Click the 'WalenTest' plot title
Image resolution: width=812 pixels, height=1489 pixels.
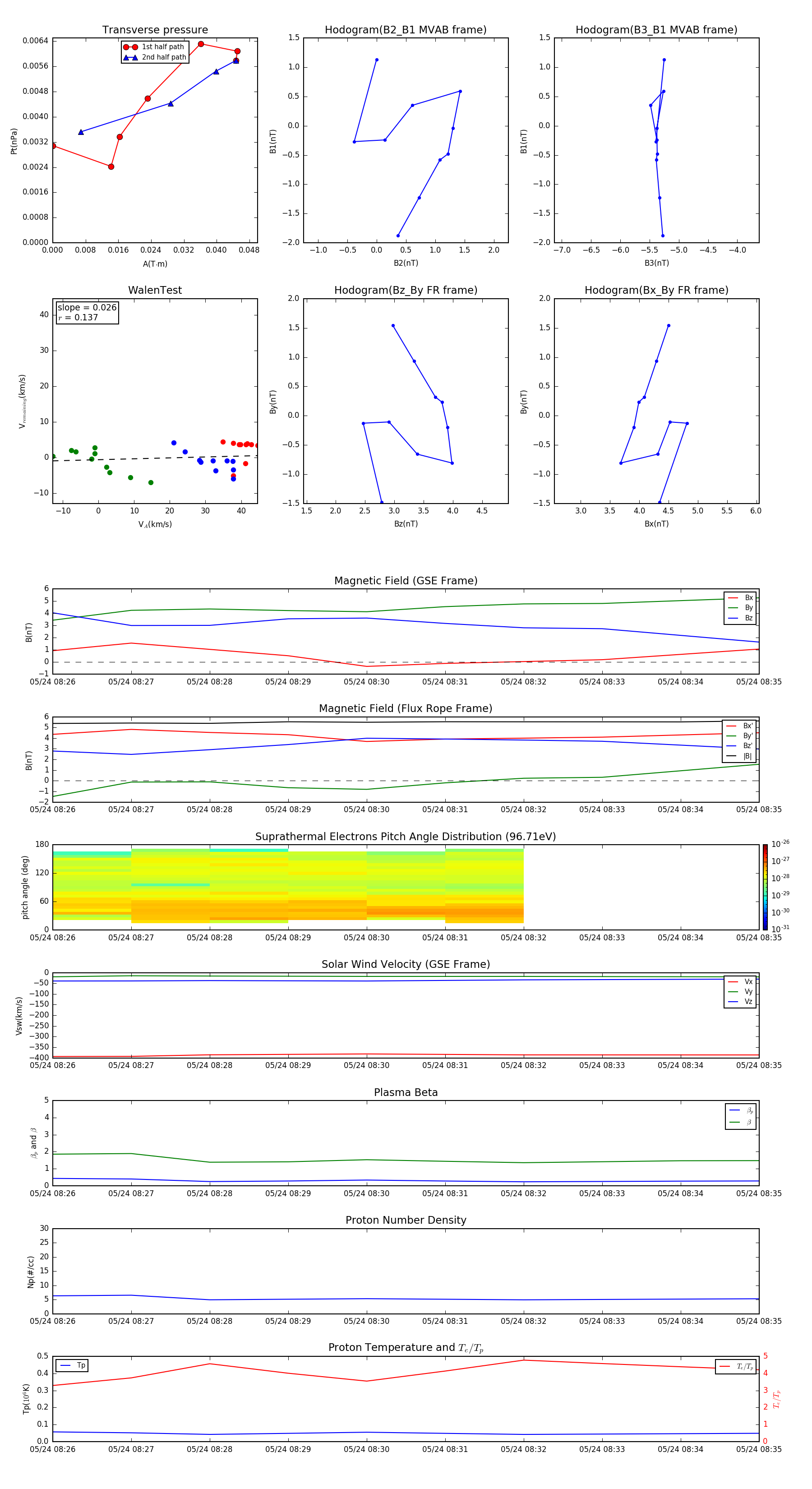coord(155,290)
